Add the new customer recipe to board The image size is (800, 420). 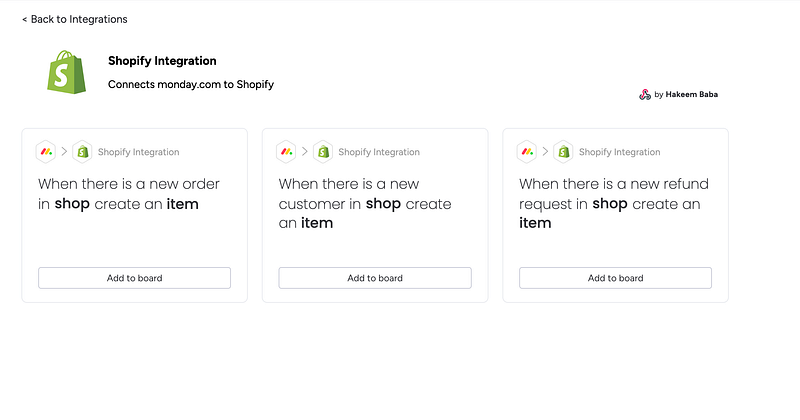(x=375, y=278)
